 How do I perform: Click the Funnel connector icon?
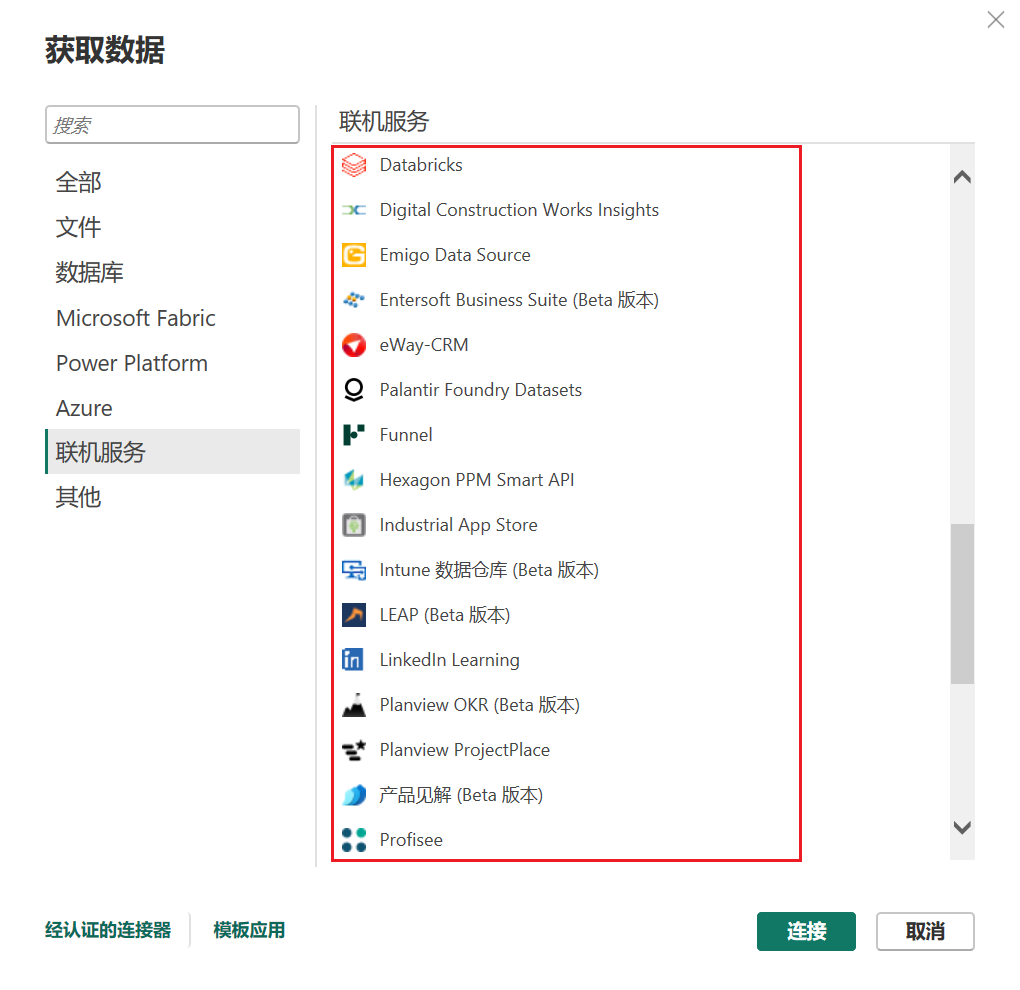(x=354, y=435)
